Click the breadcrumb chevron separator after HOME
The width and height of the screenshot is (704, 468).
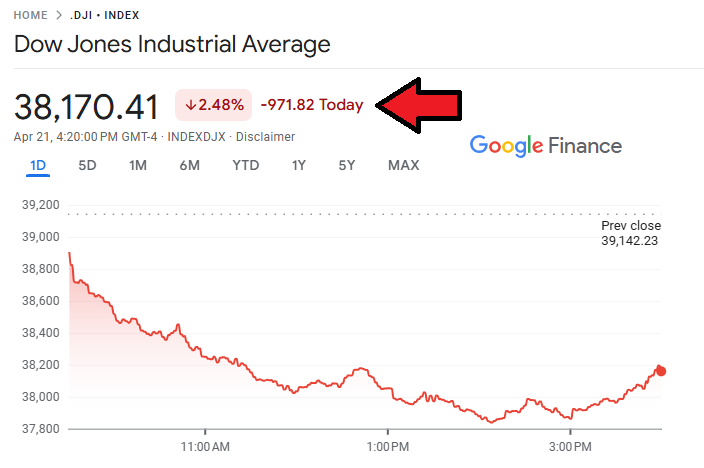pos(59,15)
